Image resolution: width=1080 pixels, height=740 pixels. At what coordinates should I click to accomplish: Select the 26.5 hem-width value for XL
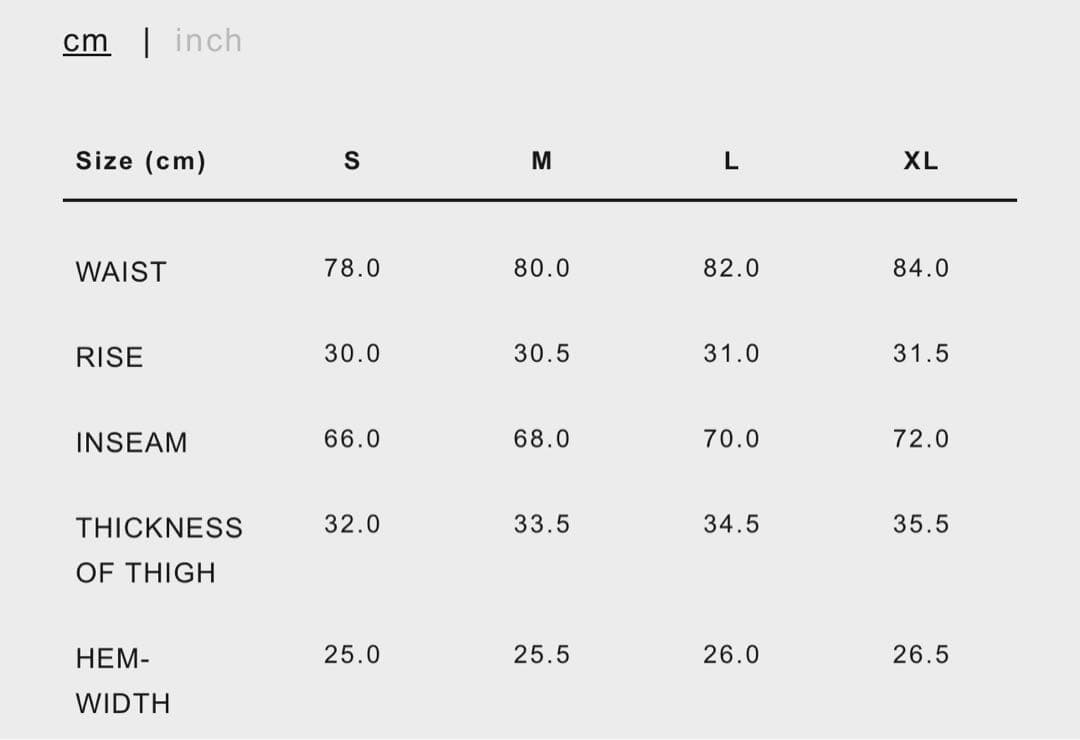[x=921, y=654]
